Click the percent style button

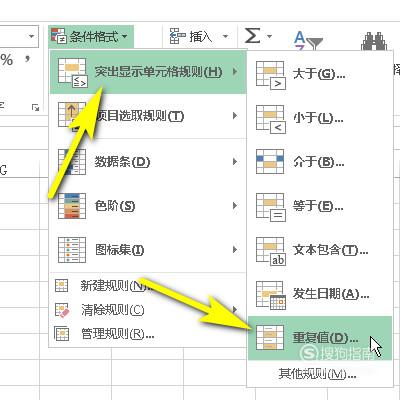tap(7, 60)
